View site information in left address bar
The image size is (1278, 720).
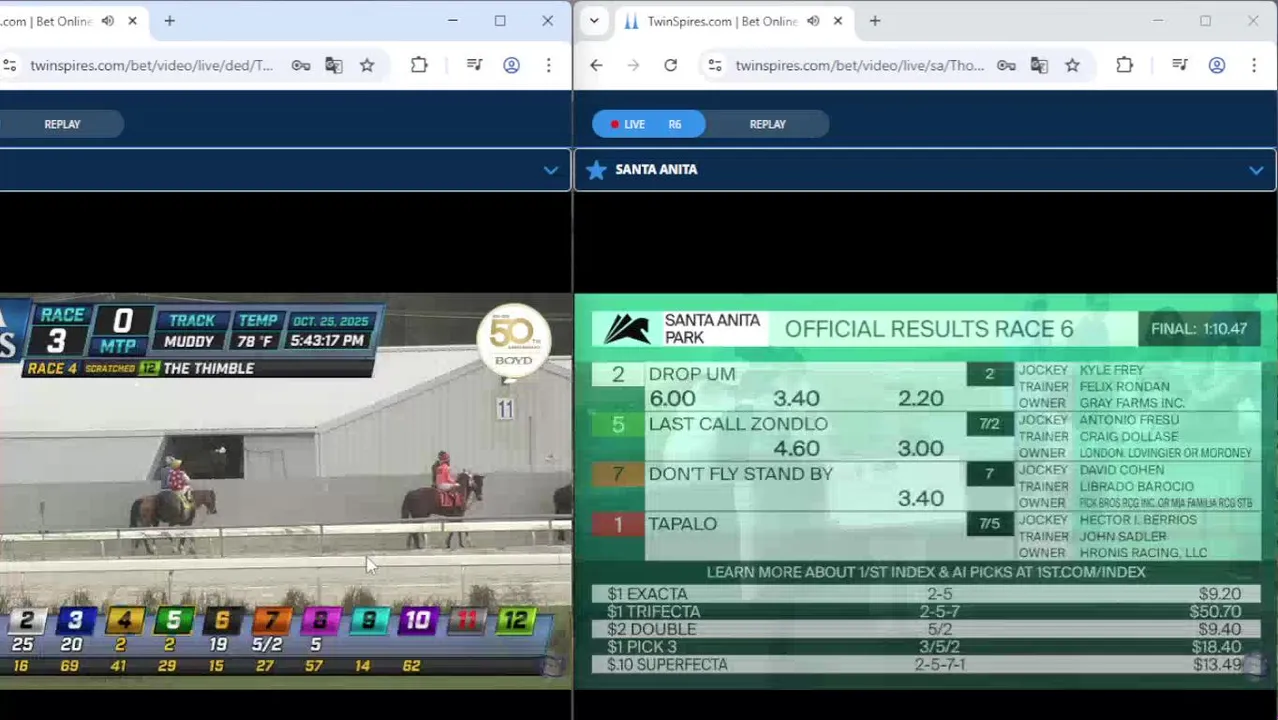coord(9,66)
